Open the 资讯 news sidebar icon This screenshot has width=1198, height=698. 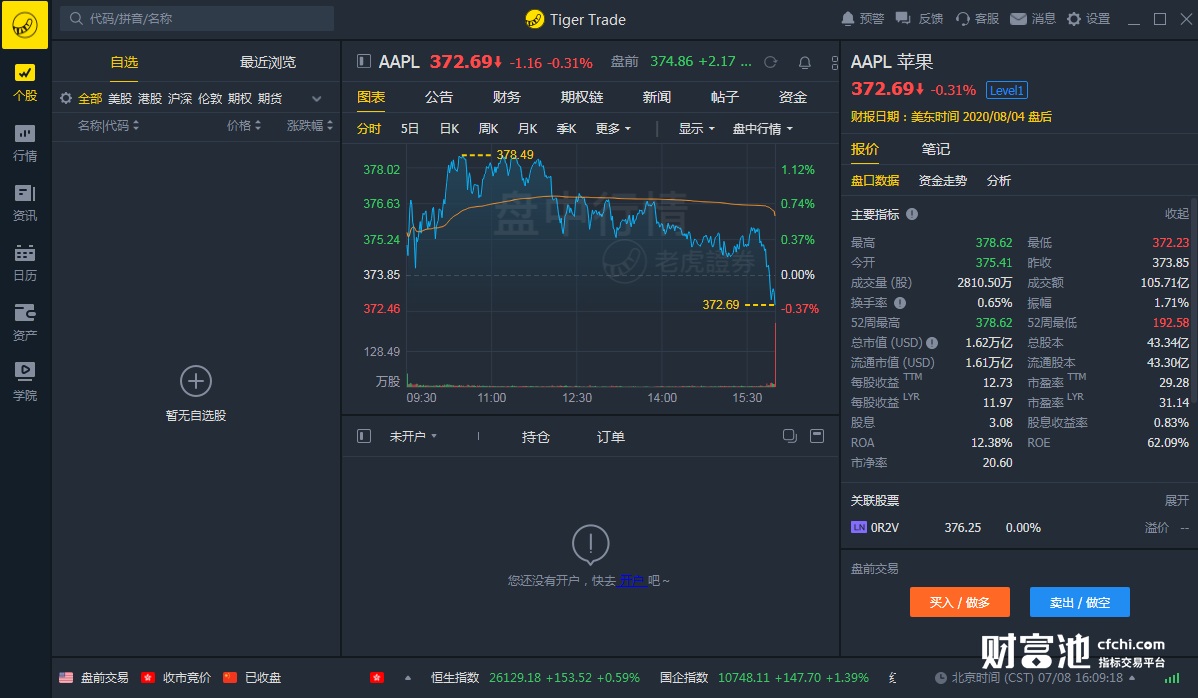[25, 202]
